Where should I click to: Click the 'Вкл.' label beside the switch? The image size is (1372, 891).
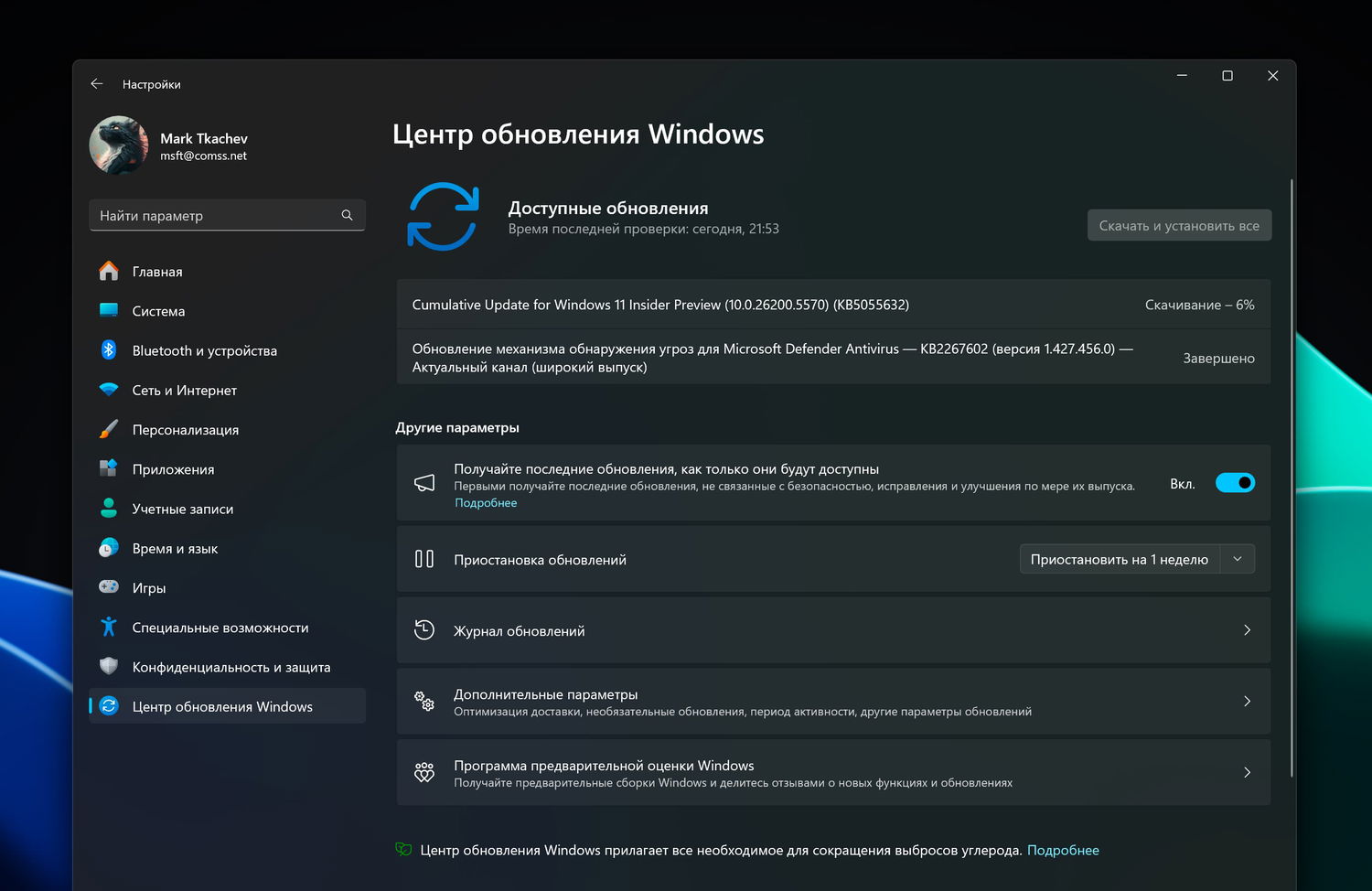point(1183,484)
